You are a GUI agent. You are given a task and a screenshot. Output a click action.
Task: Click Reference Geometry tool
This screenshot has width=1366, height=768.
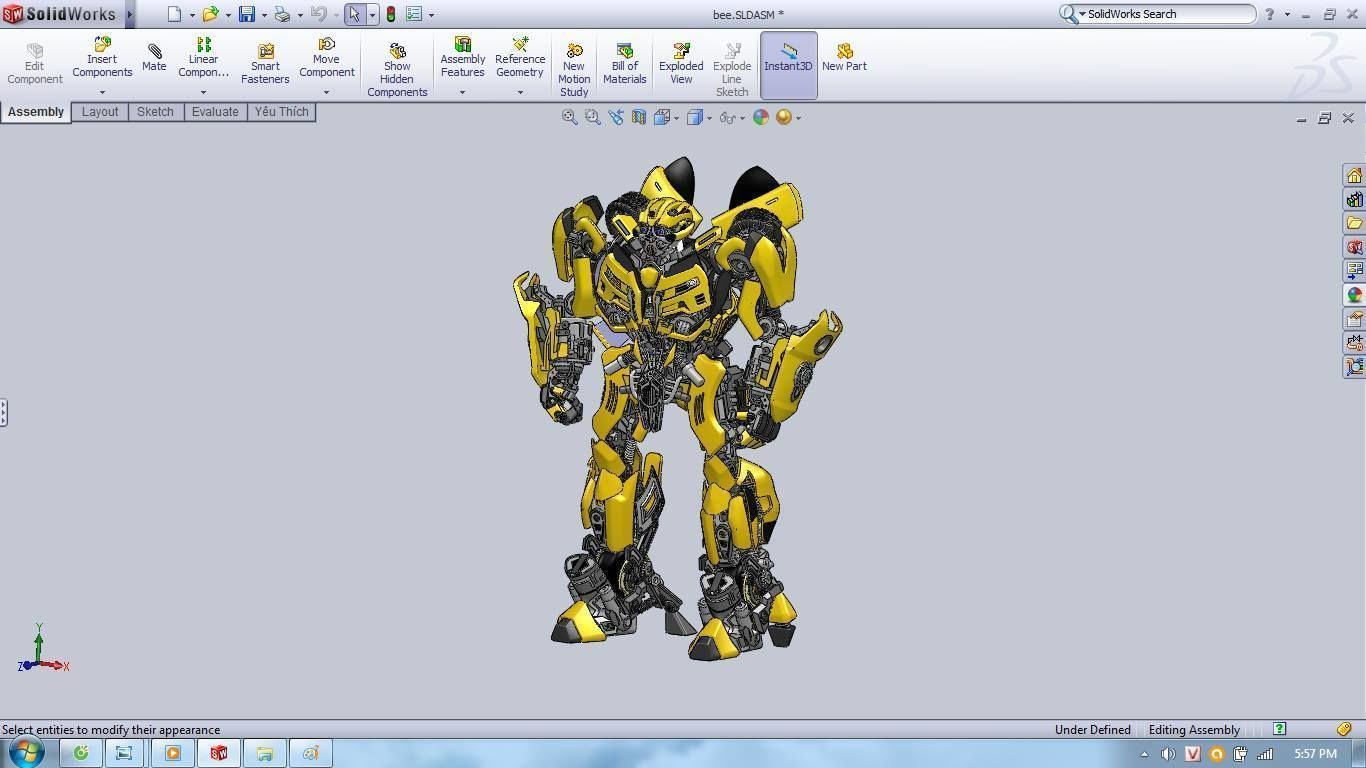[x=520, y=58]
